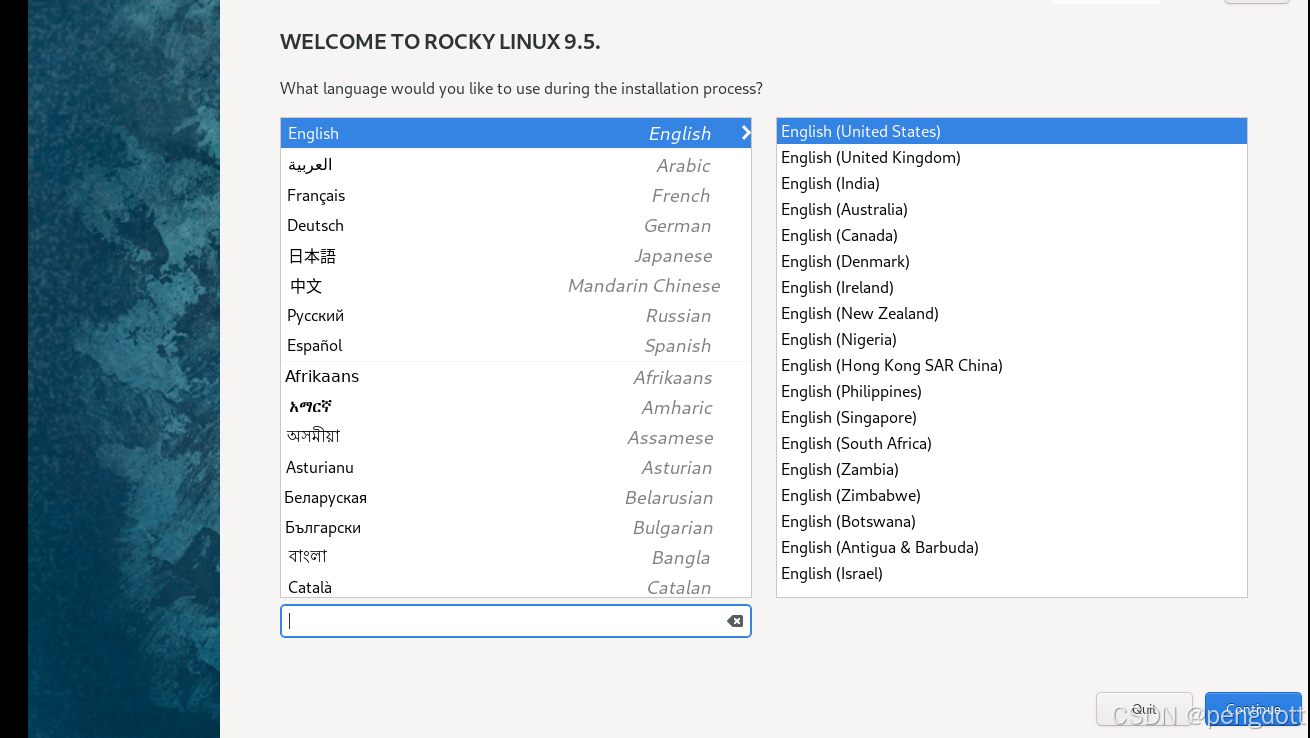1310x738 pixels.
Task: Click the language search input field
Action: 516,621
